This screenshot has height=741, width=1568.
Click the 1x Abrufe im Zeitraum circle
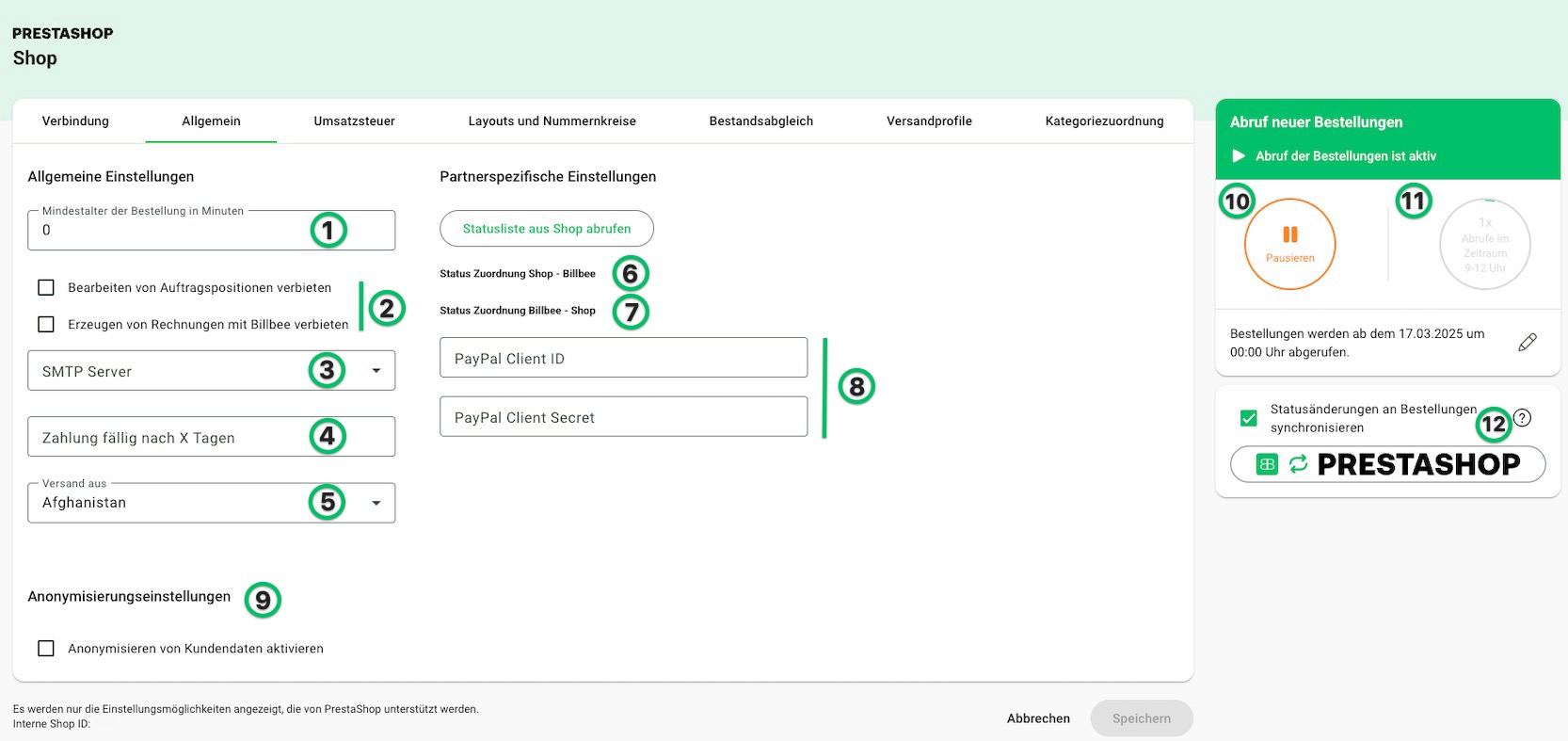click(x=1485, y=245)
